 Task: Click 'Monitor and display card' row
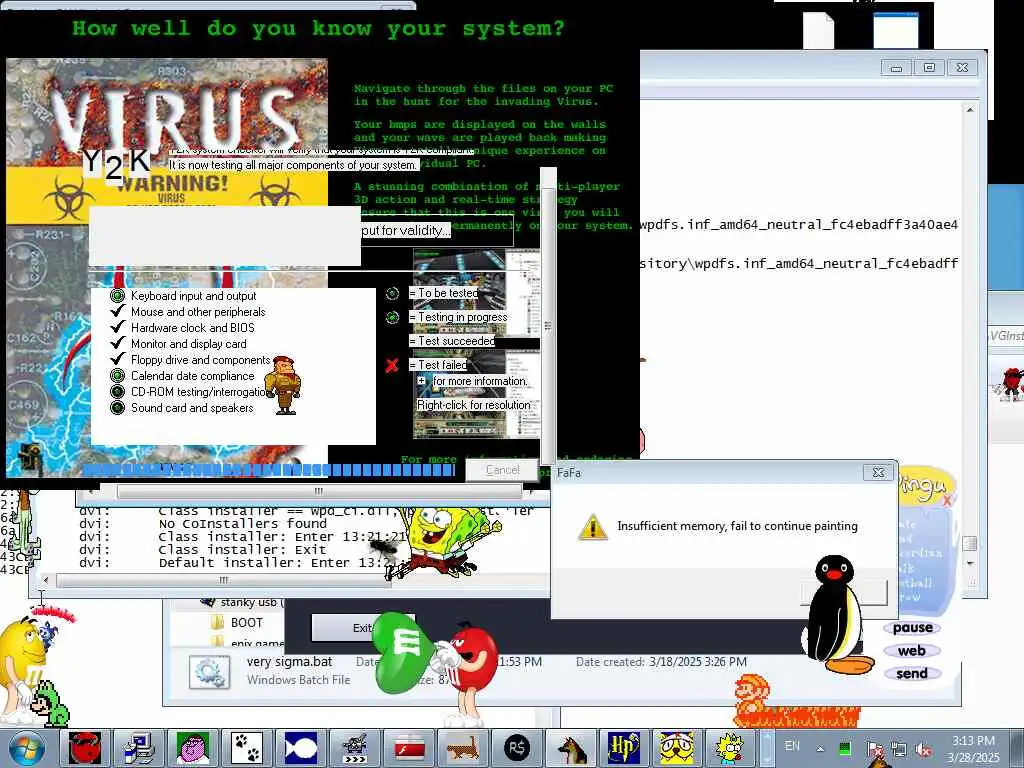(189, 344)
